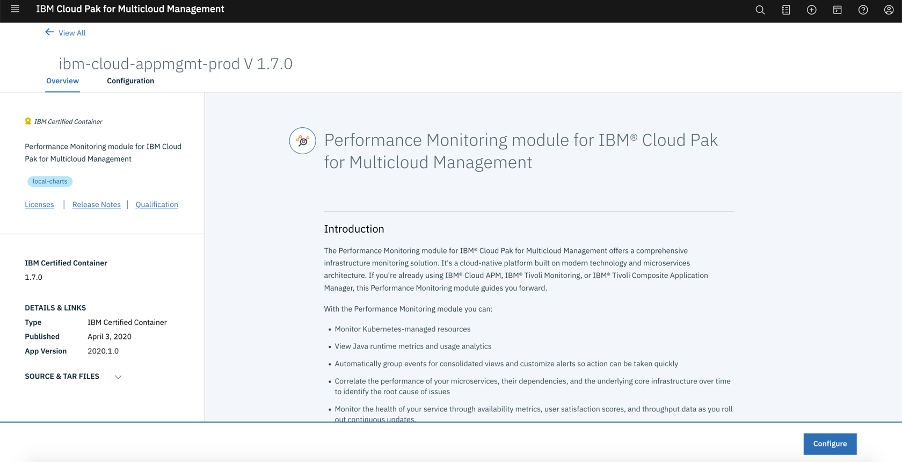This screenshot has width=902, height=462.
Task: Open the user profile icon
Action: 889,10
